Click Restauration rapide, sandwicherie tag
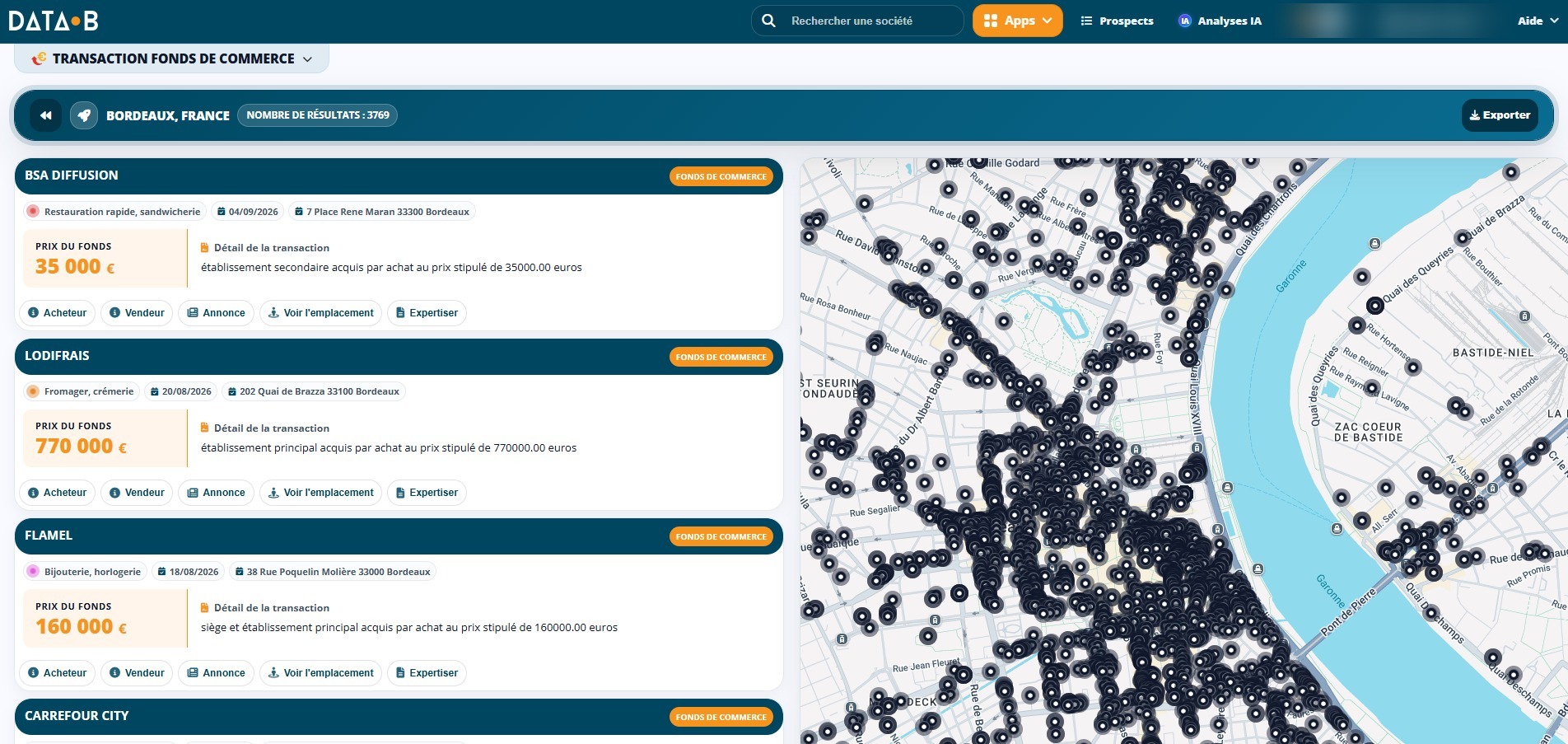The width and height of the screenshot is (1568, 744). (x=114, y=212)
